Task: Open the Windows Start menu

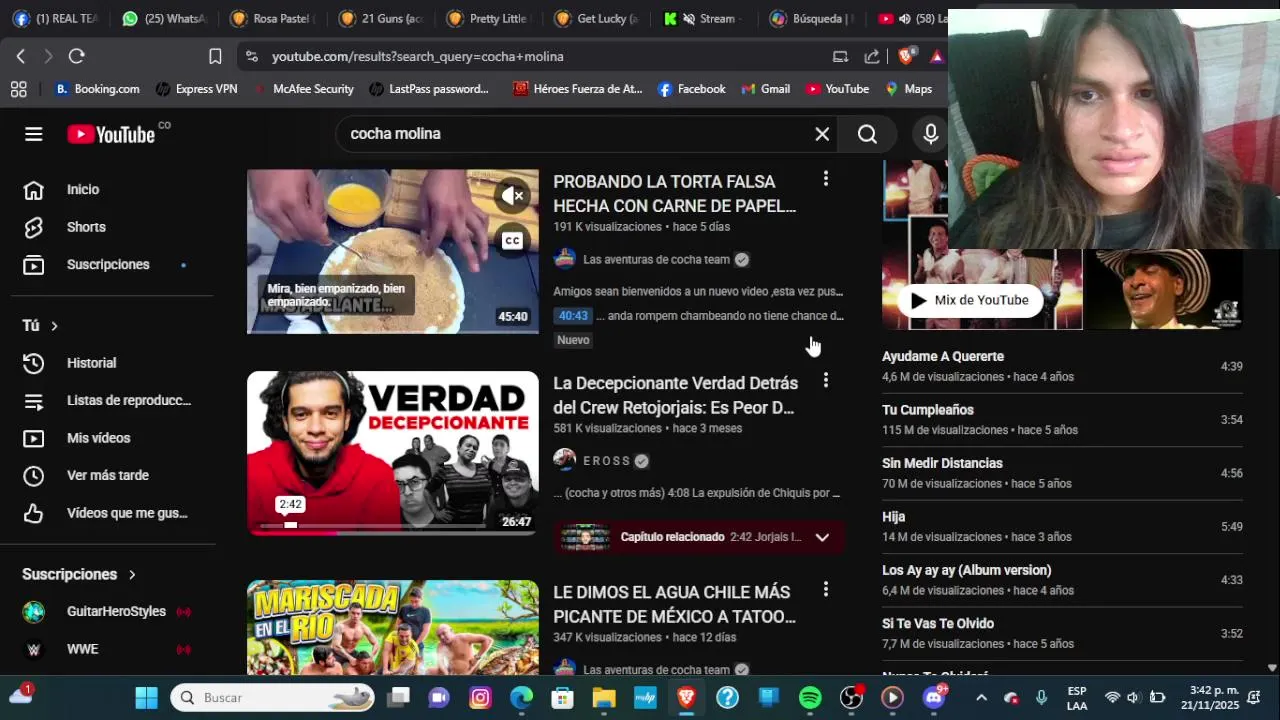Action: (146, 697)
